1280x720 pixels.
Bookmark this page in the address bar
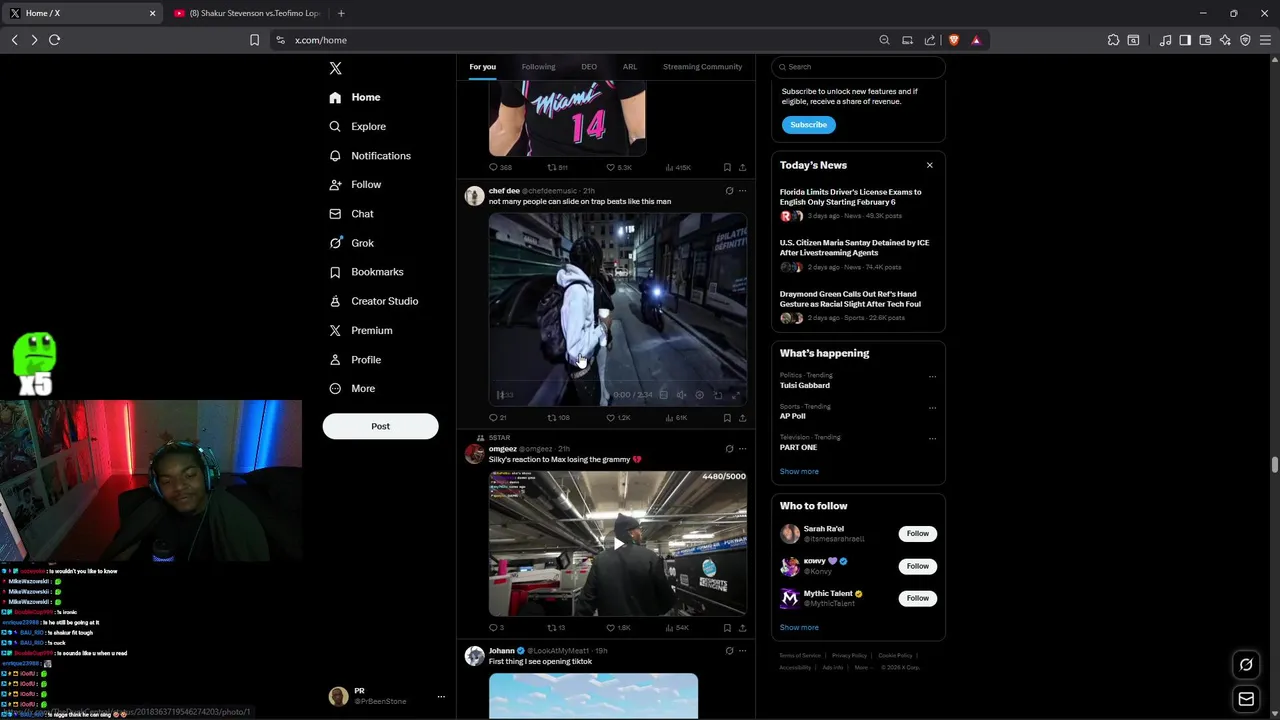[254, 40]
